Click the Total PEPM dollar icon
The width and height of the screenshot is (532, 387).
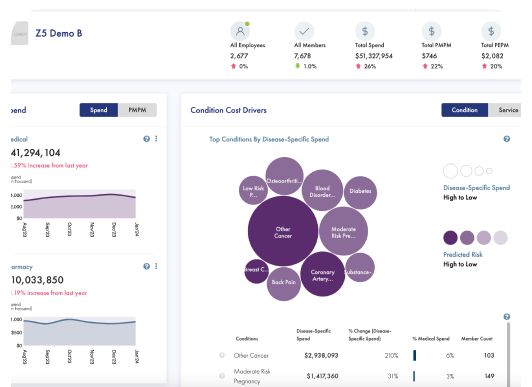[491, 31]
